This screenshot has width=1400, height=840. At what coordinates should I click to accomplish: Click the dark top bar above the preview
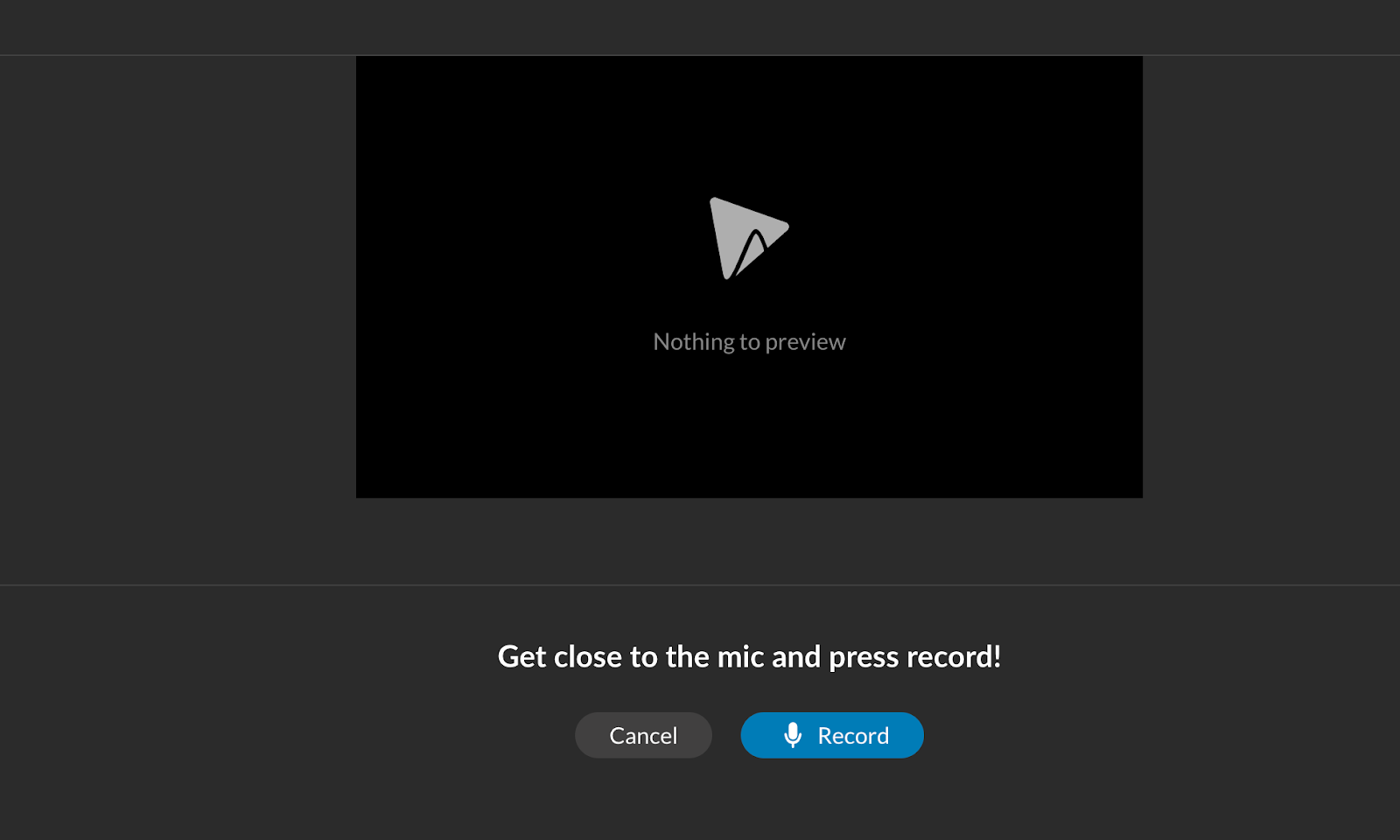pyautogui.click(x=700, y=26)
